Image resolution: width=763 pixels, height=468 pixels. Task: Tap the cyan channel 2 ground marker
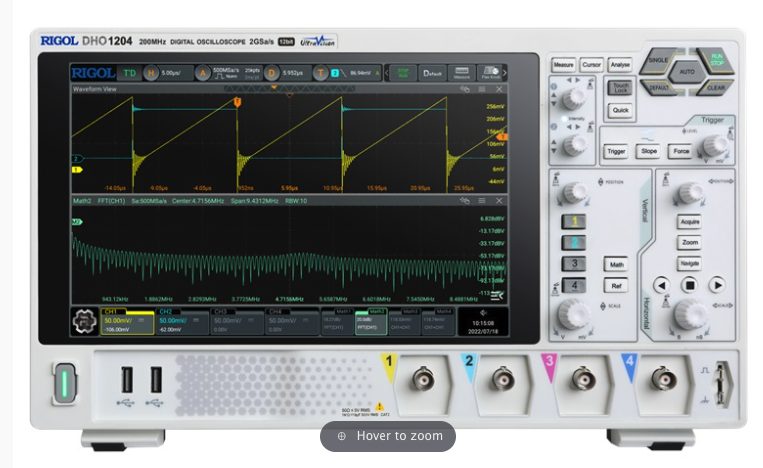point(77,159)
